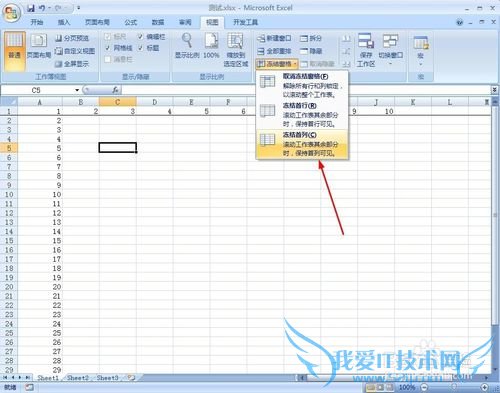Click the Page Layout view icon in status bar
The width and height of the screenshot is (500, 393).
(380, 387)
